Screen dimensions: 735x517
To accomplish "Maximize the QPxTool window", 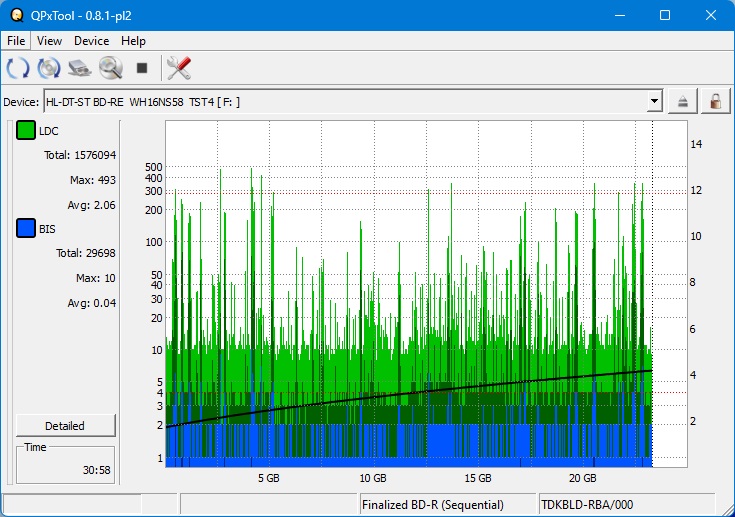I will coord(665,15).
